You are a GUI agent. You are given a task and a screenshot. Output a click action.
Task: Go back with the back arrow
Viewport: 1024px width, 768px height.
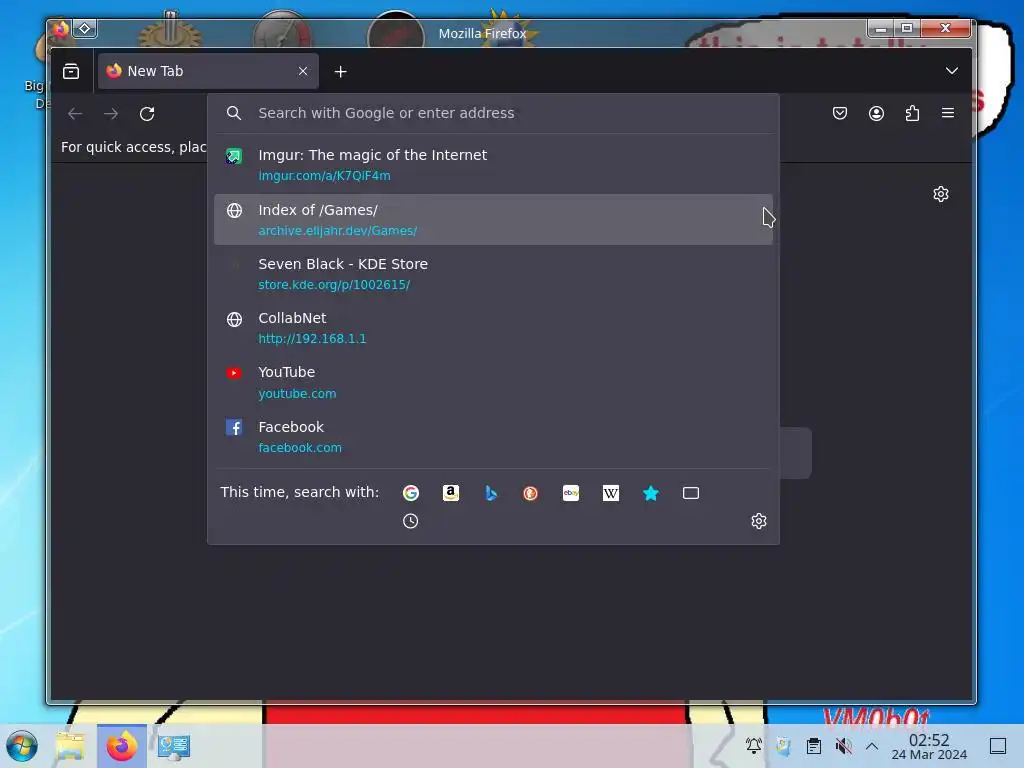tap(75, 114)
